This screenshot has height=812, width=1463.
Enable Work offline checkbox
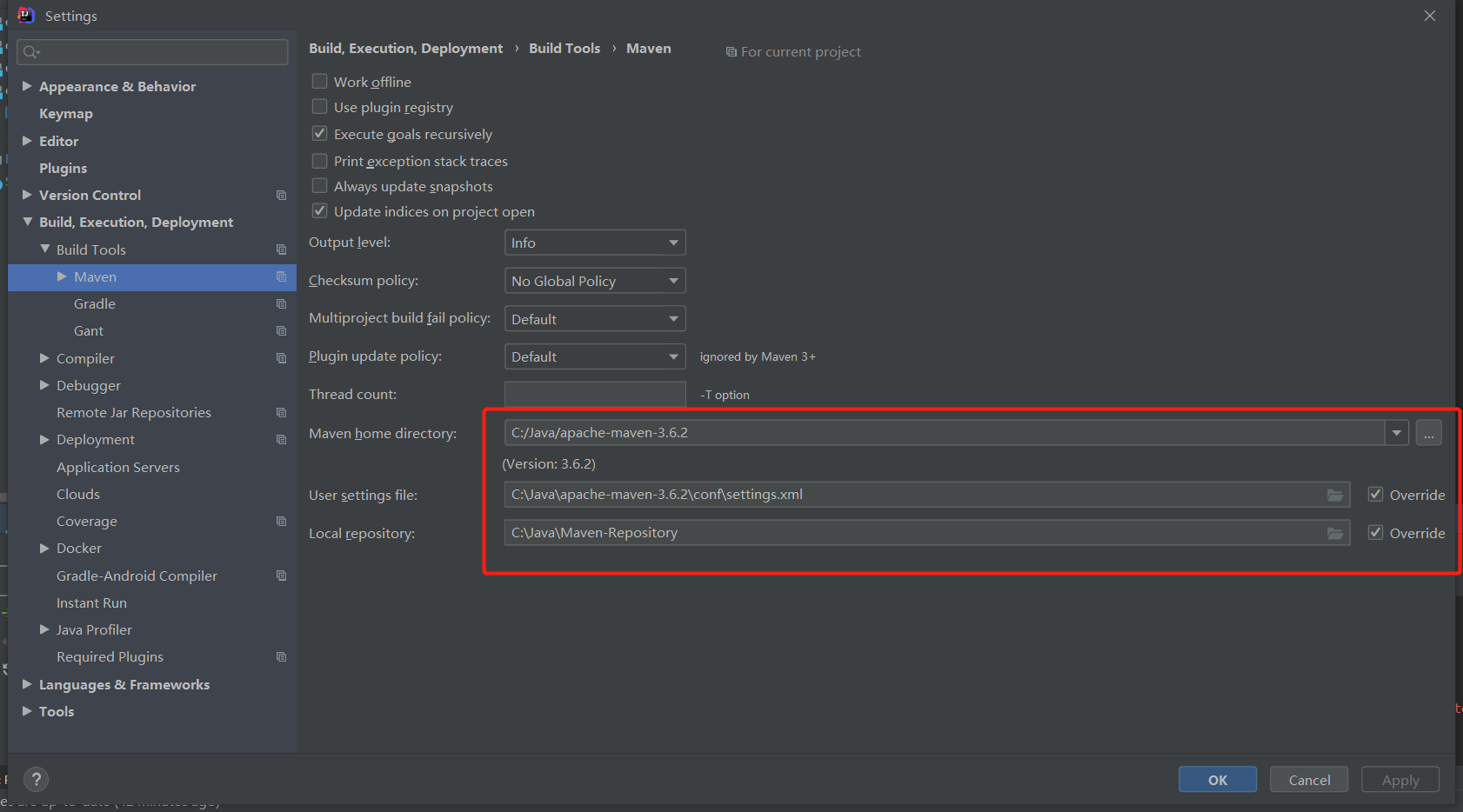tap(320, 81)
